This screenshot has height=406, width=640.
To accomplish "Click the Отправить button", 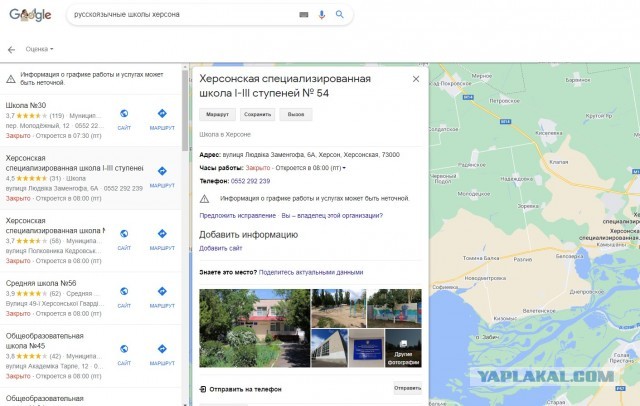I will pos(407,388).
